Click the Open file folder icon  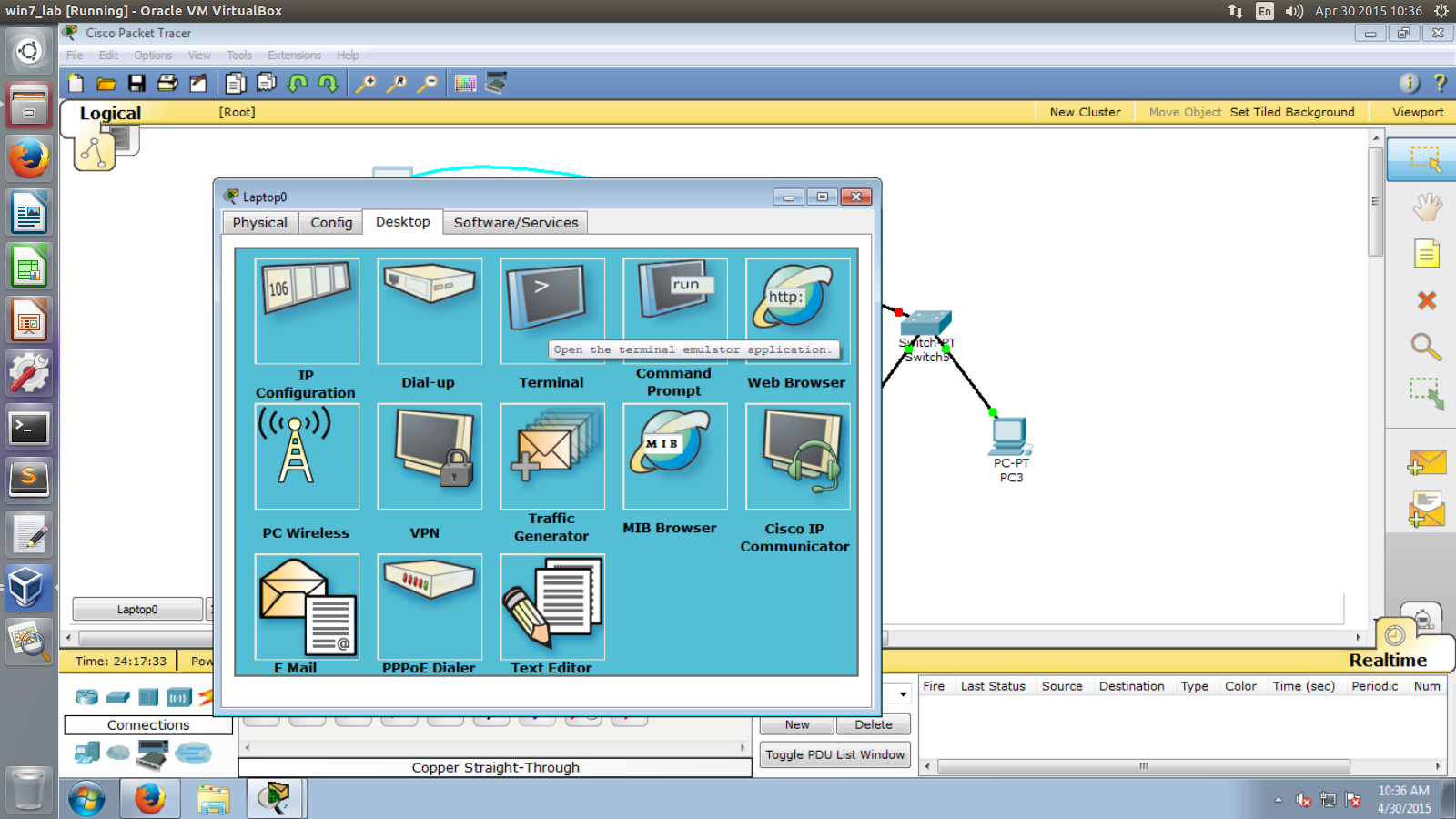[106, 84]
